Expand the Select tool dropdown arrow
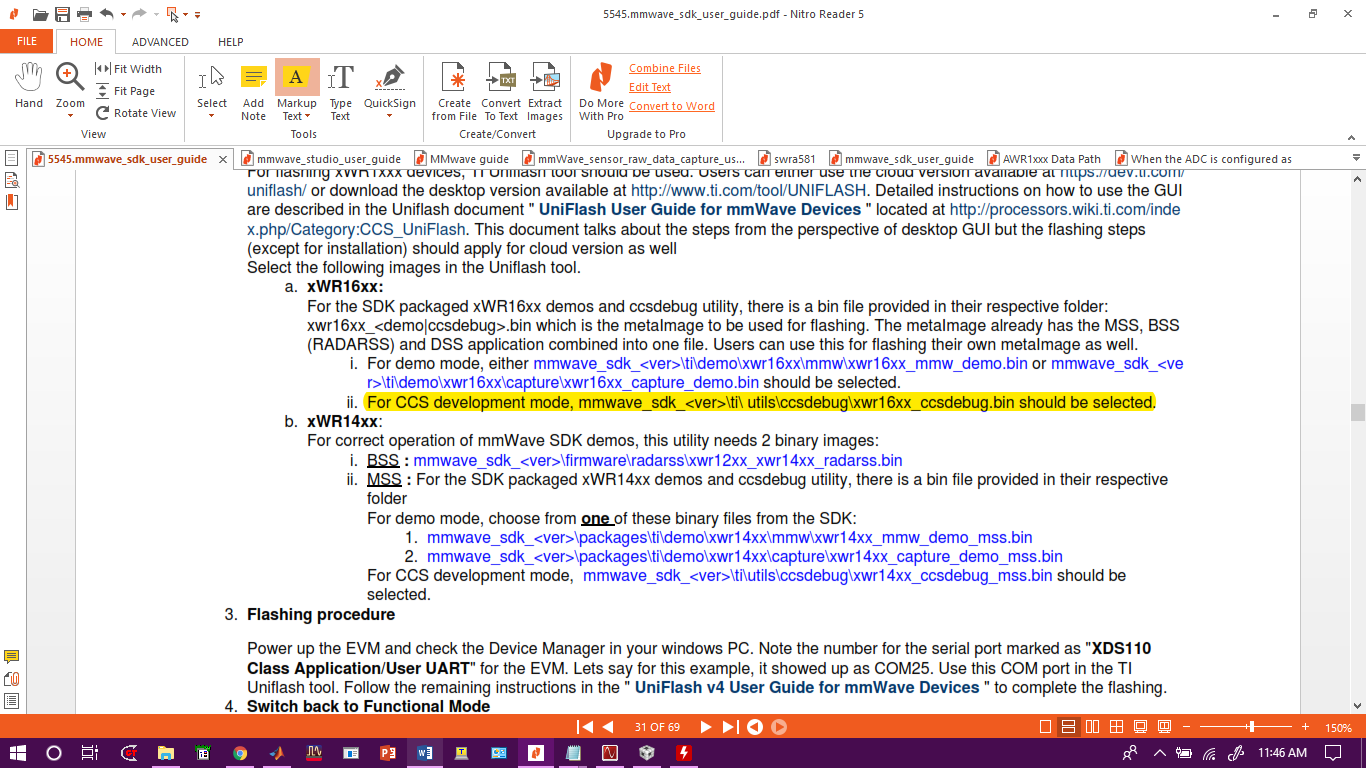1366x768 pixels. point(211,116)
